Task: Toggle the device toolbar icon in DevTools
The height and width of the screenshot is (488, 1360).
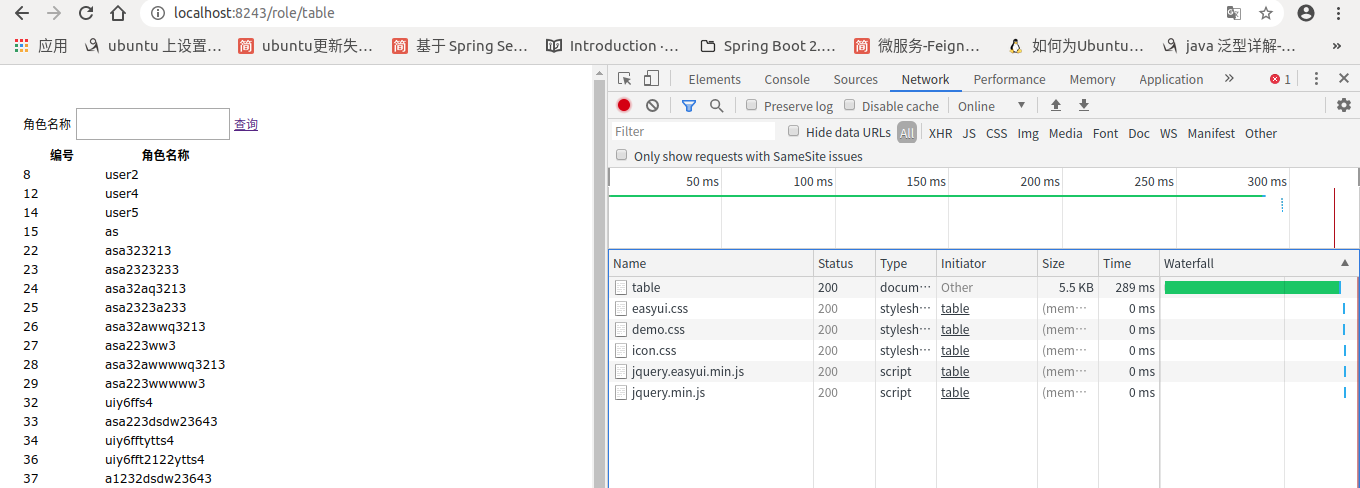Action: pyautogui.click(x=651, y=79)
